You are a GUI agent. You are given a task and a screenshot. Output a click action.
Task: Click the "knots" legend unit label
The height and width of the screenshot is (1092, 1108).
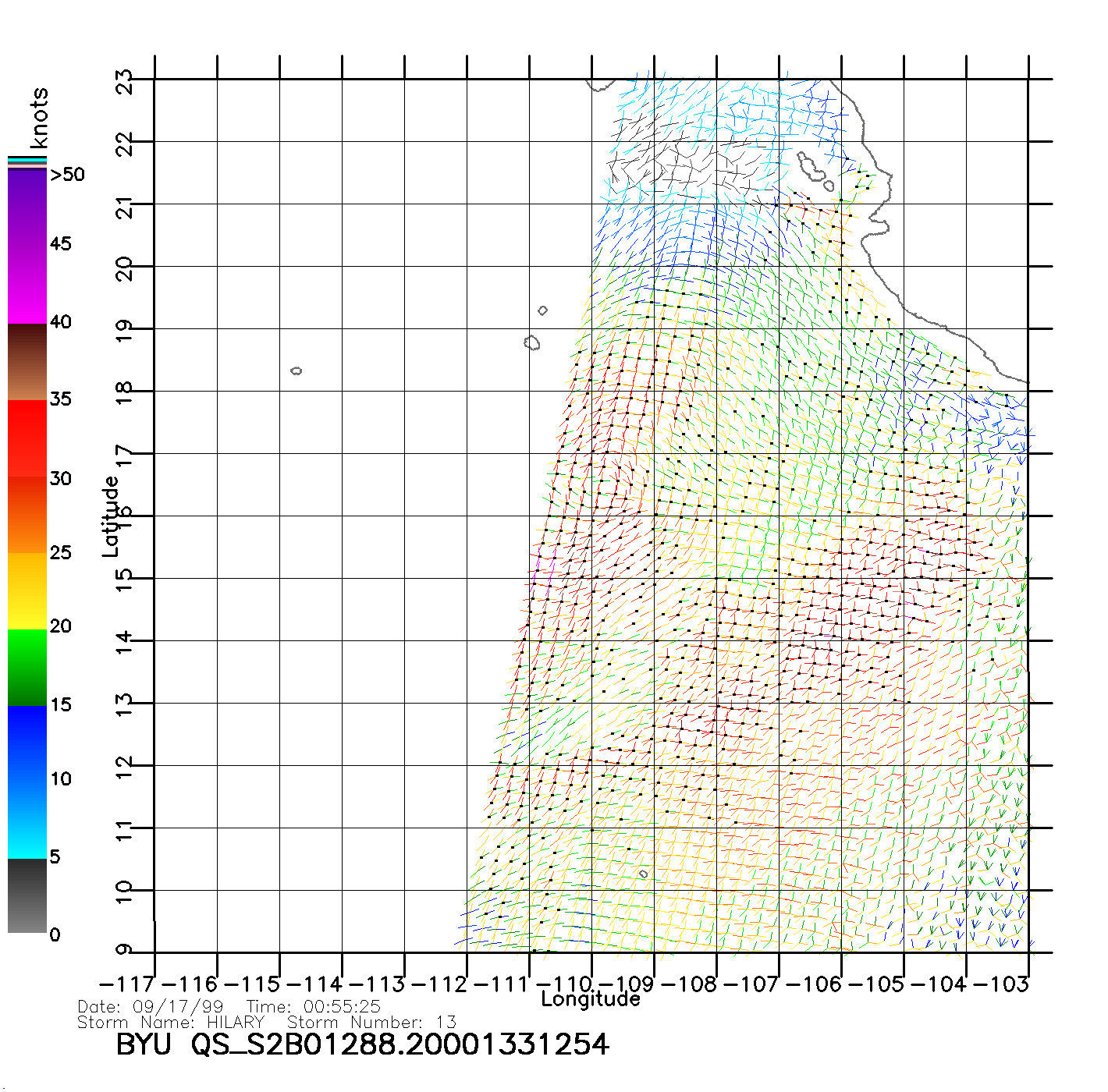pyautogui.click(x=39, y=118)
